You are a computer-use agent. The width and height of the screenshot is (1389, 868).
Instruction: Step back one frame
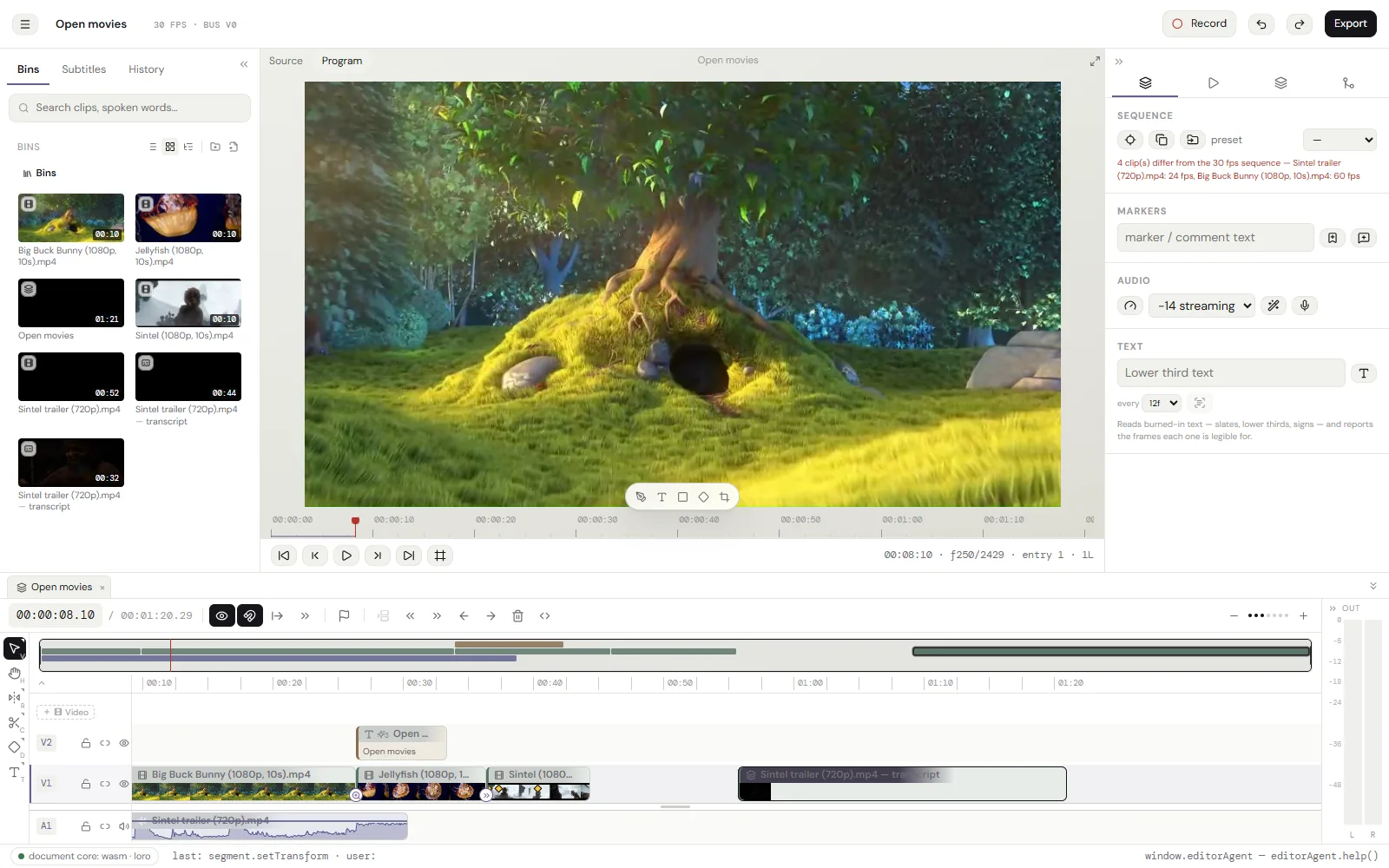pyautogui.click(x=315, y=556)
